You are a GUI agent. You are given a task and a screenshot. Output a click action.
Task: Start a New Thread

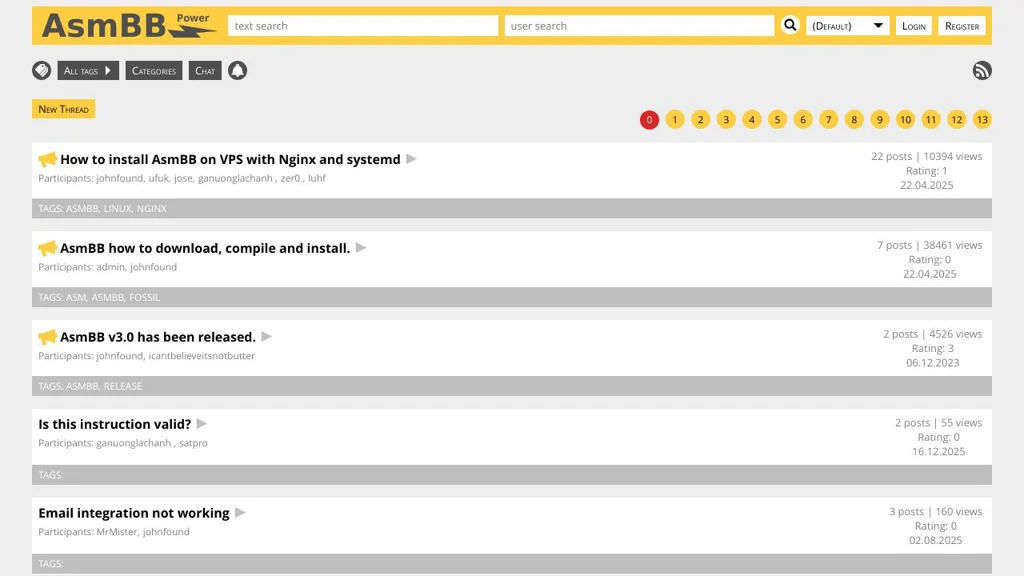pyautogui.click(x=63, y=109)
